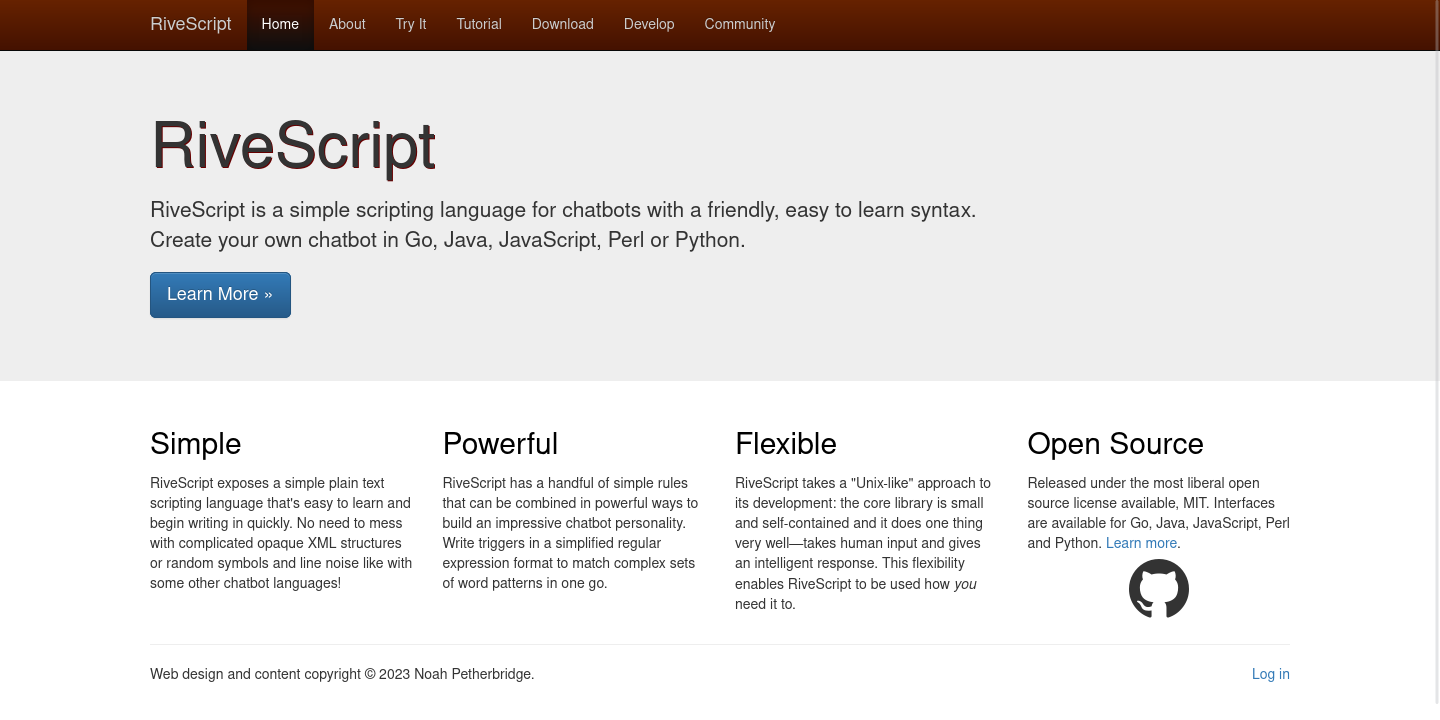Open the Tutorial menu item
Image resolution: width=1440 pixels, height=720 pixels.
[x=479, y=24]
